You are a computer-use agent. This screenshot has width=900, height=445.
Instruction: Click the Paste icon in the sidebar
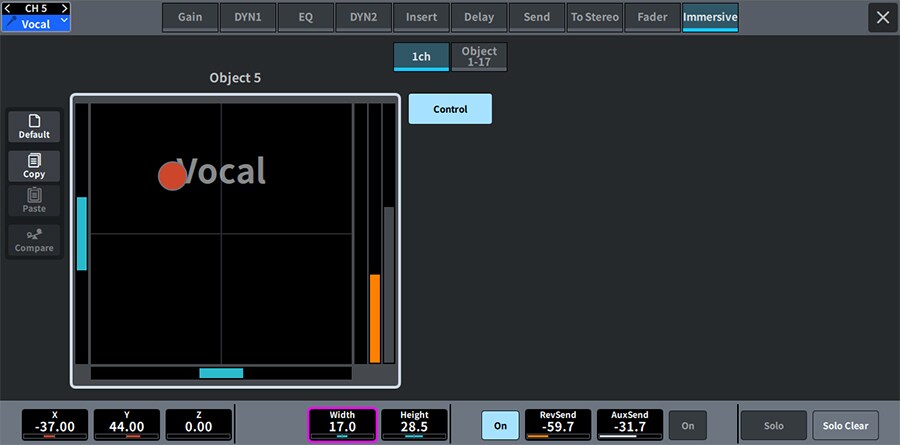pos(34,200)
